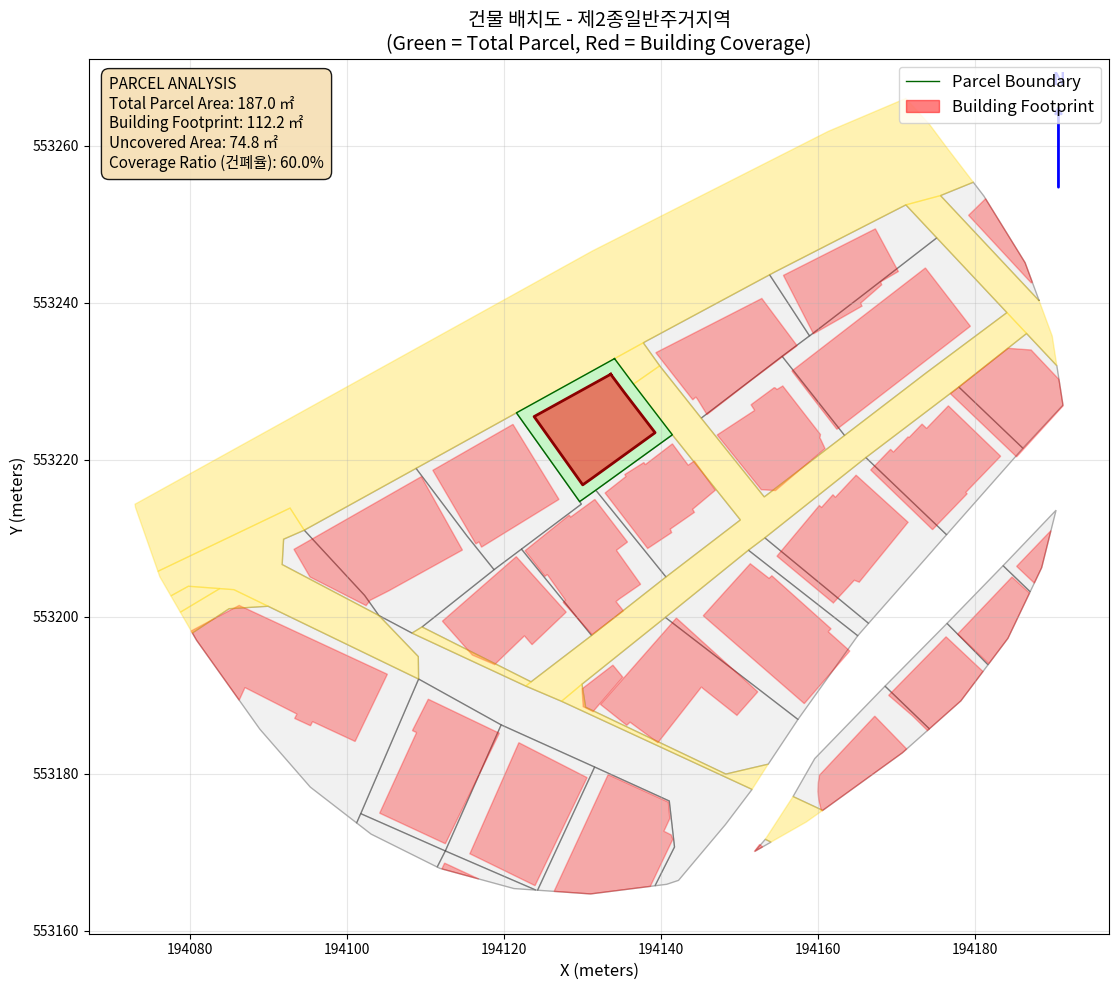Click x-axis tick label 194120
This screenshot has width=1119, height=990.
click(x=504, y=946)
